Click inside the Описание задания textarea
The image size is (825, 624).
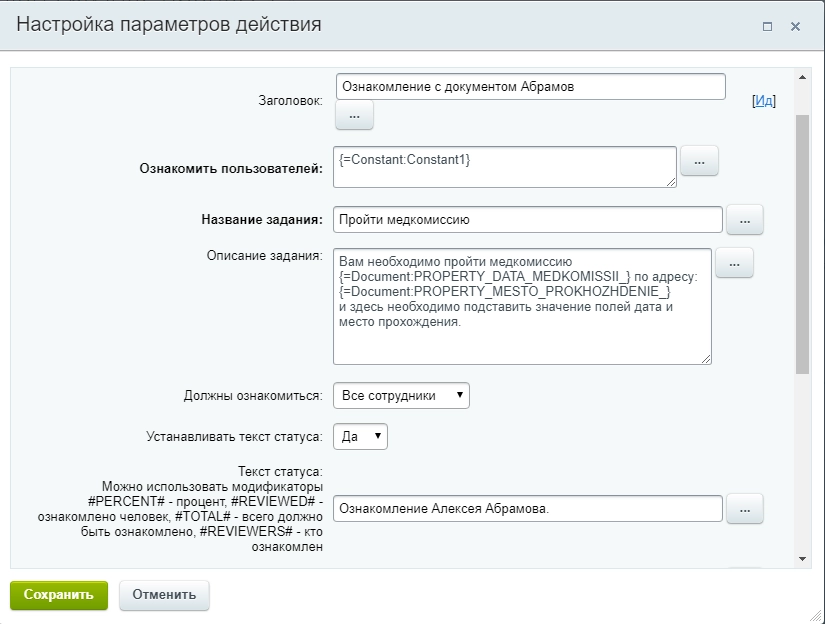click(x=520, y=305)
